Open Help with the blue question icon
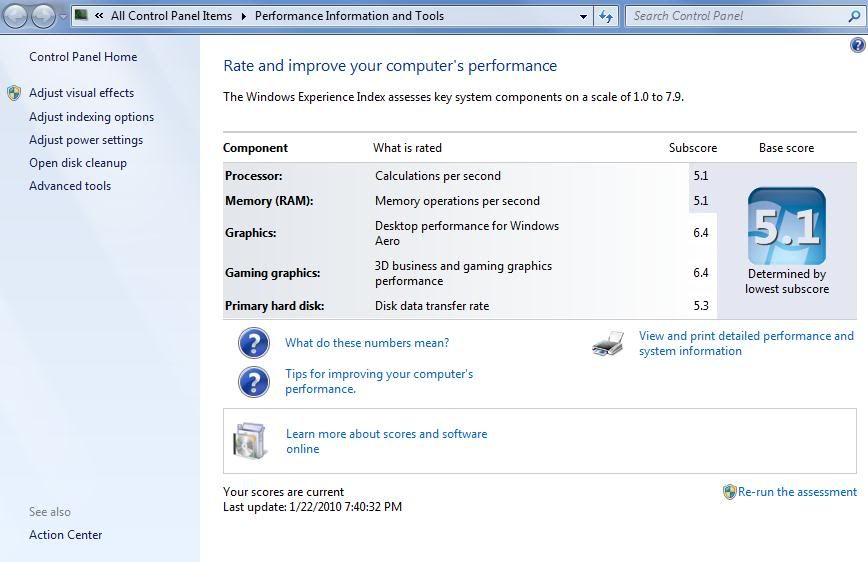 click(x=857, y=45)
